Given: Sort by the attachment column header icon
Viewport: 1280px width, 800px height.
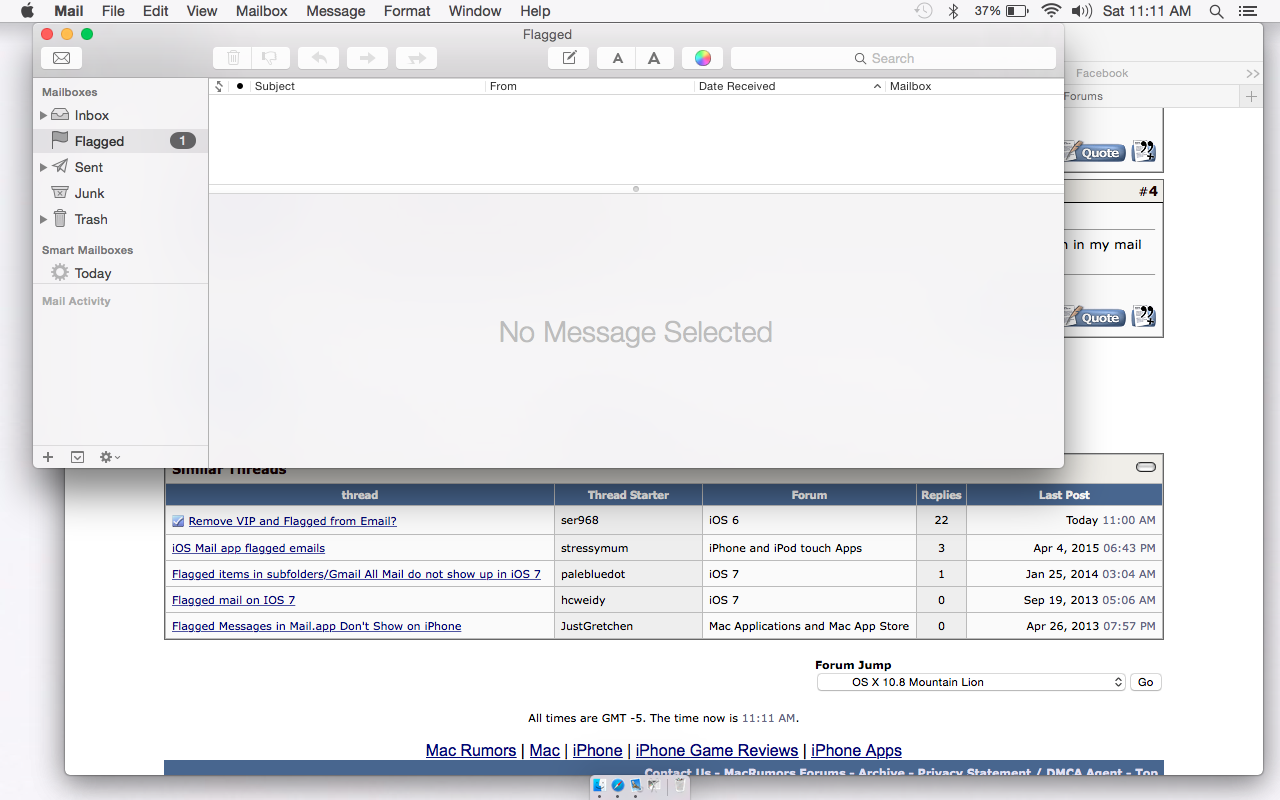Looking at the screenshot, I should click(x=220, y=86).
